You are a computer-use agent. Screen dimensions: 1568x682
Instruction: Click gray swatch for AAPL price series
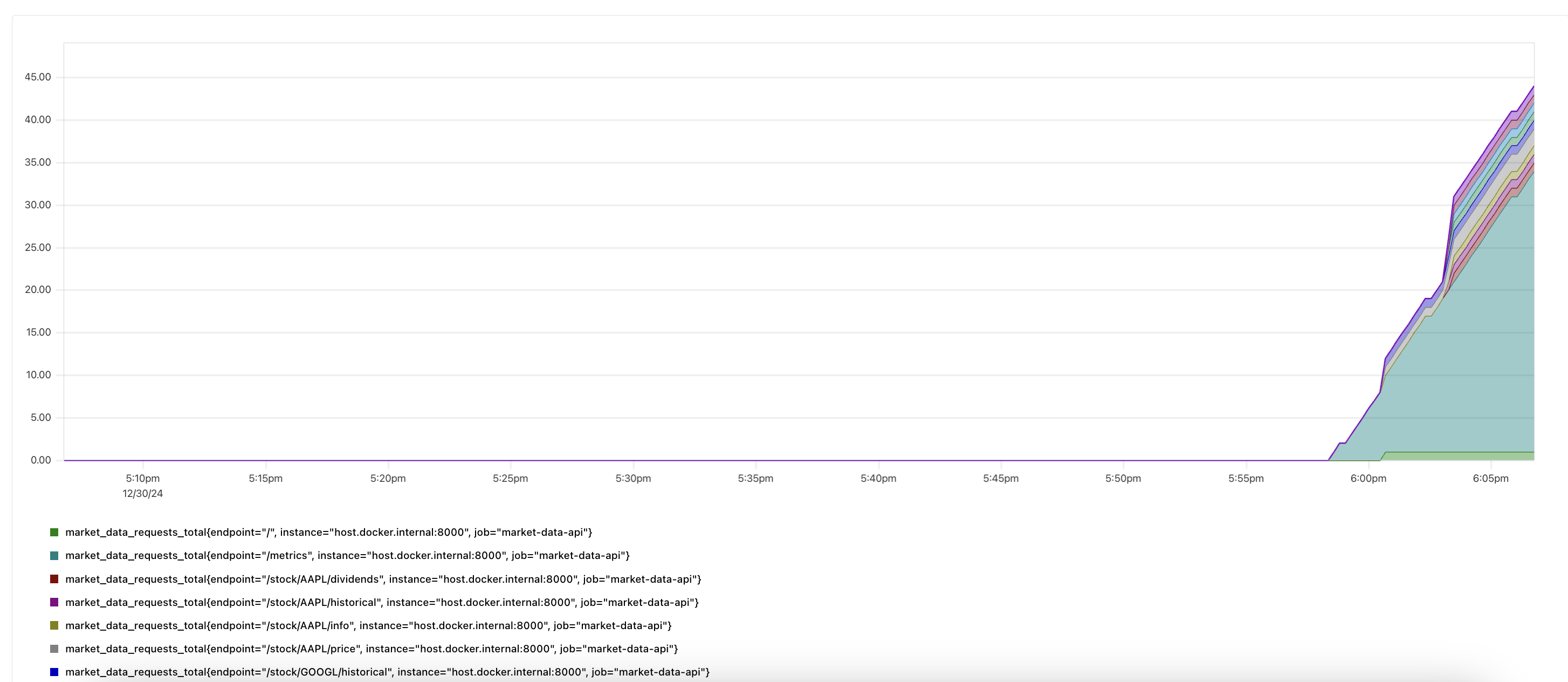pyautogui.click(x=54, y=649)
